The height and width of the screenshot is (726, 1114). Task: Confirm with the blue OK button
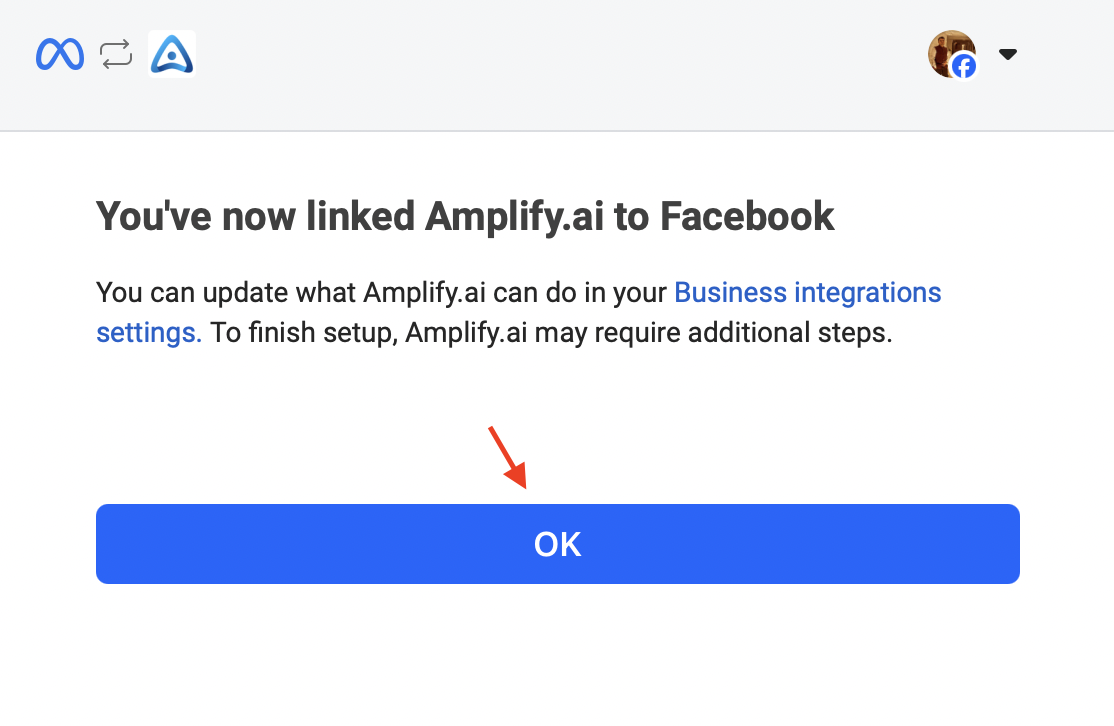[x=558, y=544]
